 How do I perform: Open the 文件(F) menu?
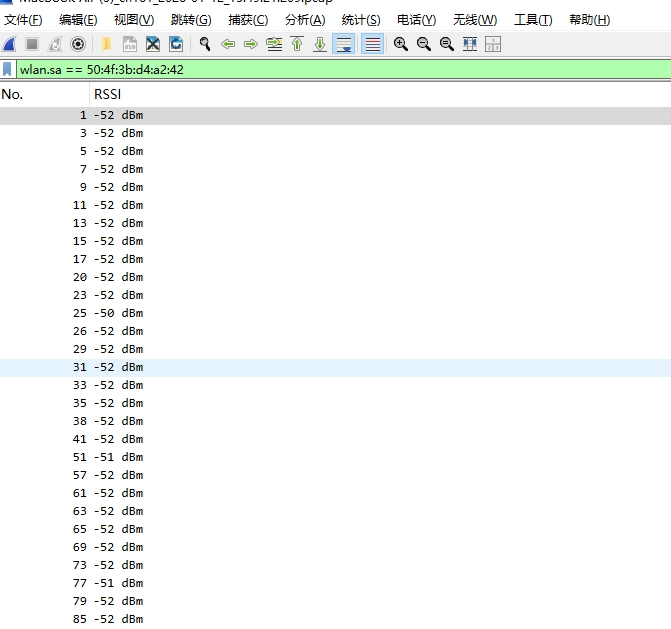[23, 20]
